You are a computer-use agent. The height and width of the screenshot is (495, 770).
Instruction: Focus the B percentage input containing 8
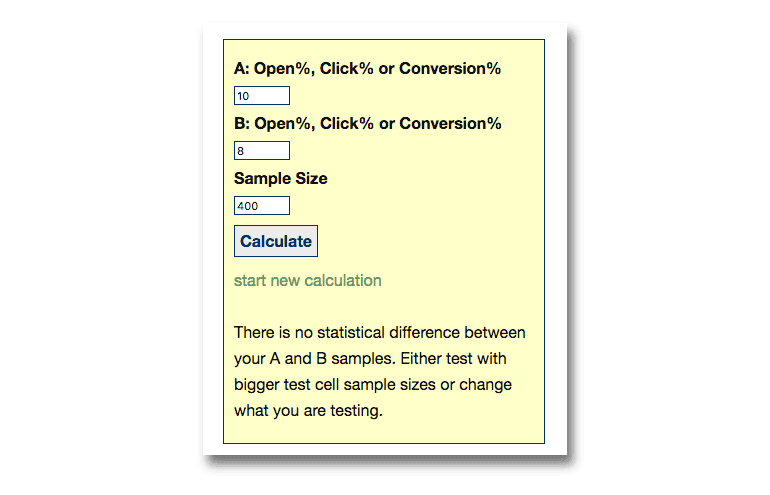pyautogui.click(x=261, y=151)
